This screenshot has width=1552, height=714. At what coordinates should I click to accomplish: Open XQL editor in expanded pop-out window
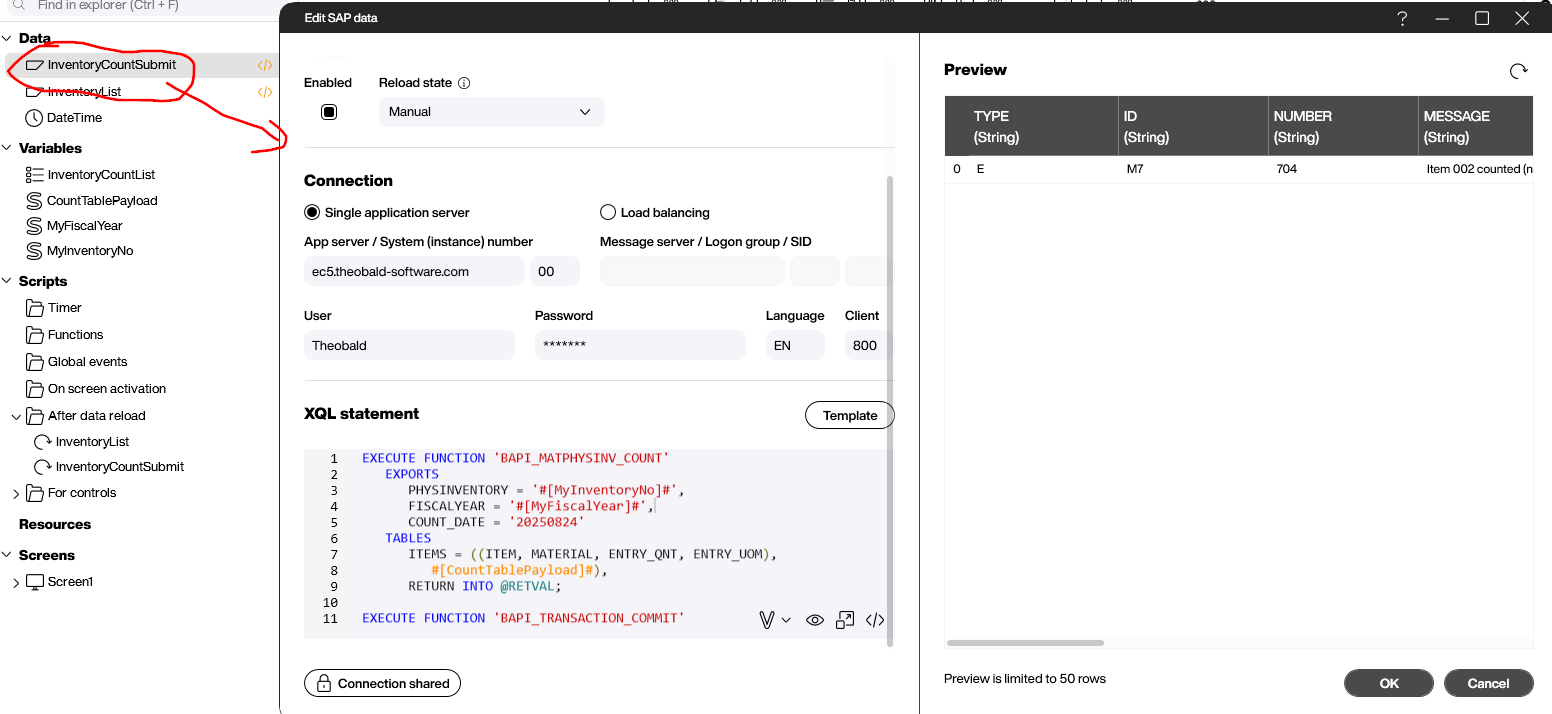pyautogui.click(x=845, y=620)
